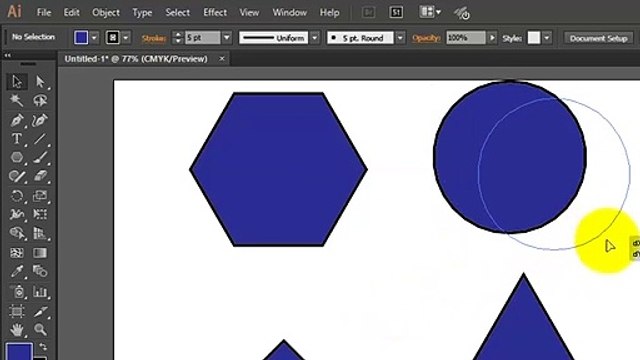
Task: Select the Scale tool
Action: (x=40, y=196)
